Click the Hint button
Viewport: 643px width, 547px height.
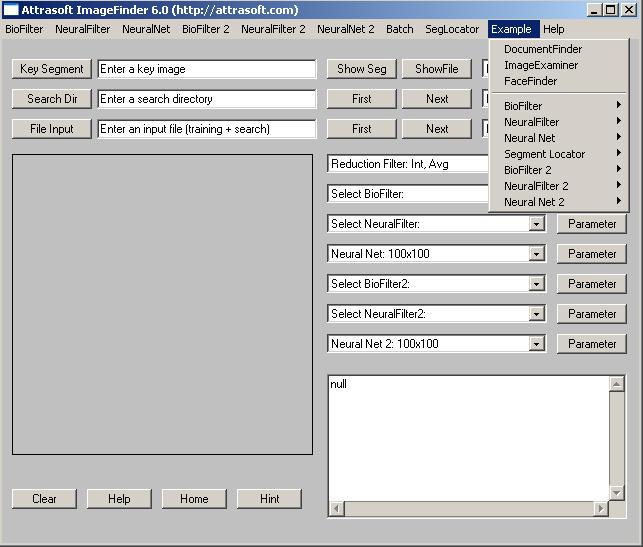(269, 499)
